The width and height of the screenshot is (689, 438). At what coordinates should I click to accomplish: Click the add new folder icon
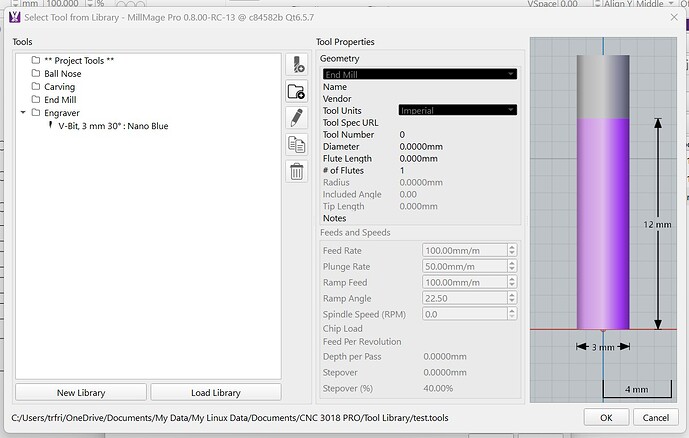click(x=296, y=92)
